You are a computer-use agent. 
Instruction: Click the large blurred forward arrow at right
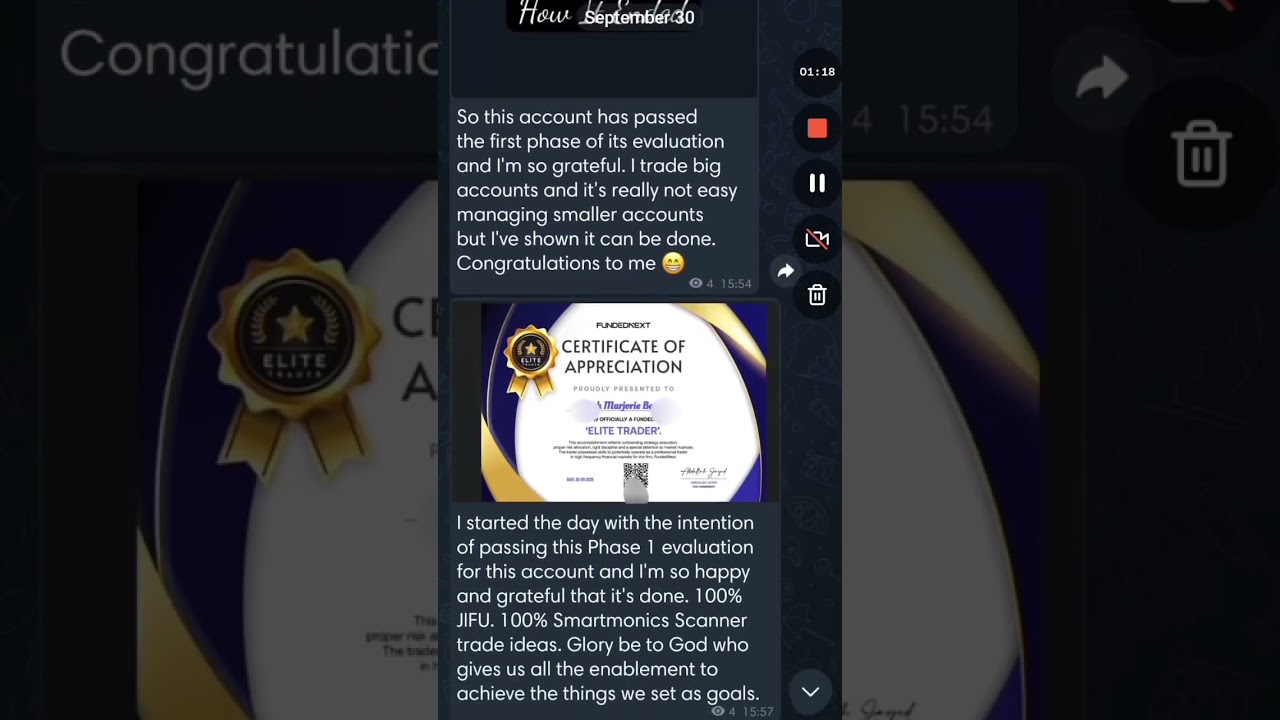point(1101,78)
